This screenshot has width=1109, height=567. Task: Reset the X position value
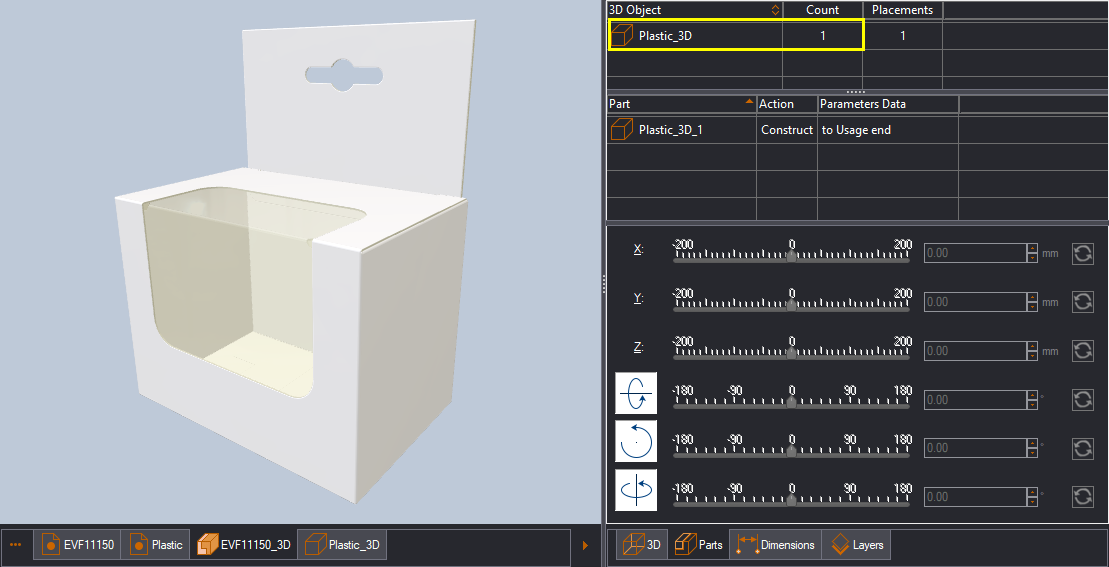tap(1083, 253)
